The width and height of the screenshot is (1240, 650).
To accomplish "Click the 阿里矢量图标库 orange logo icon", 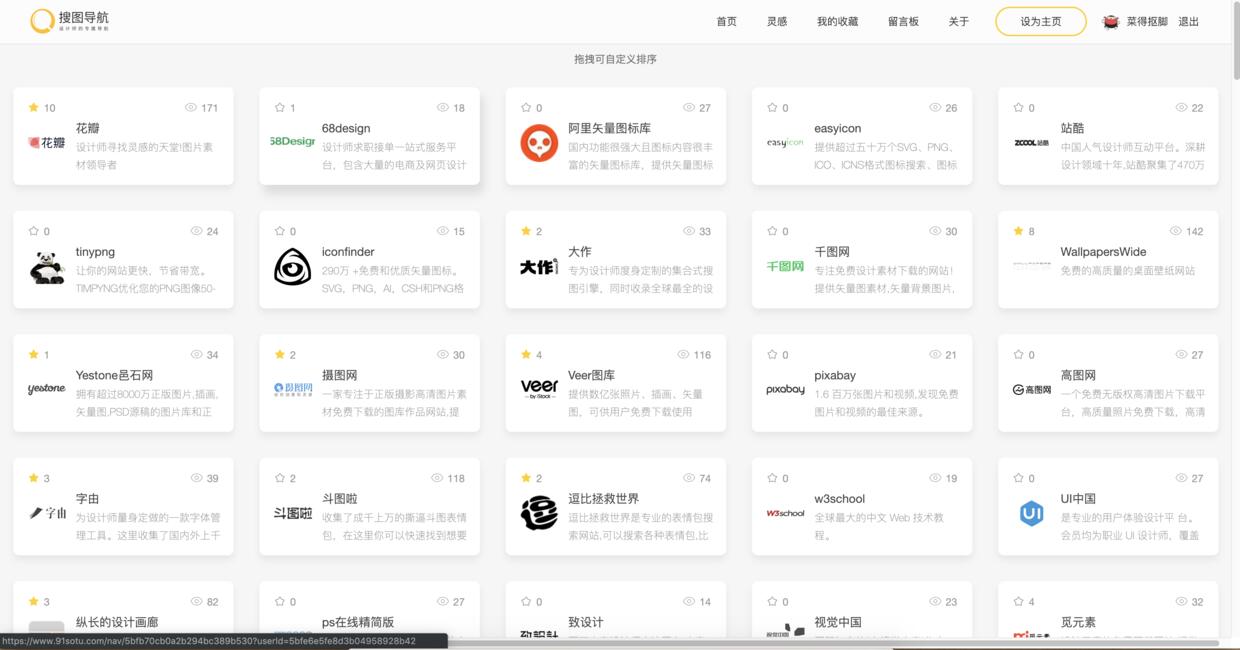I will tap(539, 143).
